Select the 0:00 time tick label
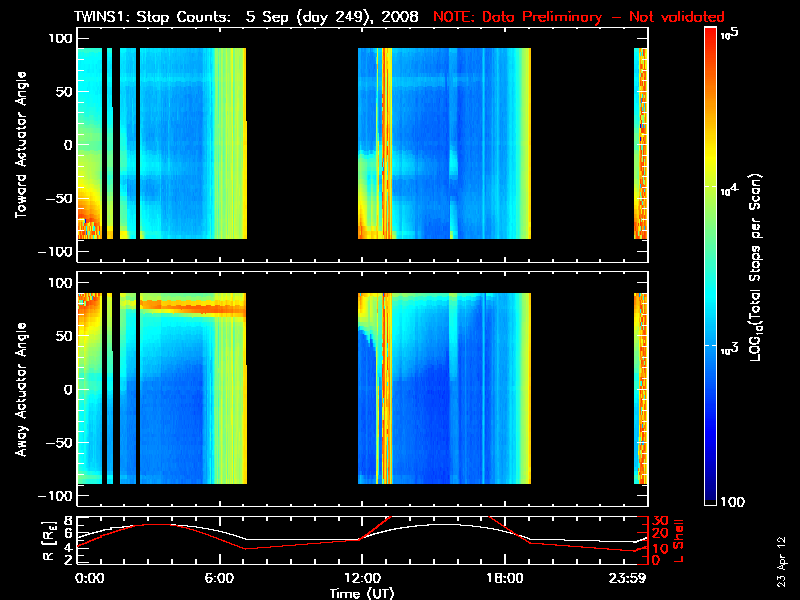The width and height of the screenshot is (800, 600). click(x=89, y=577)
